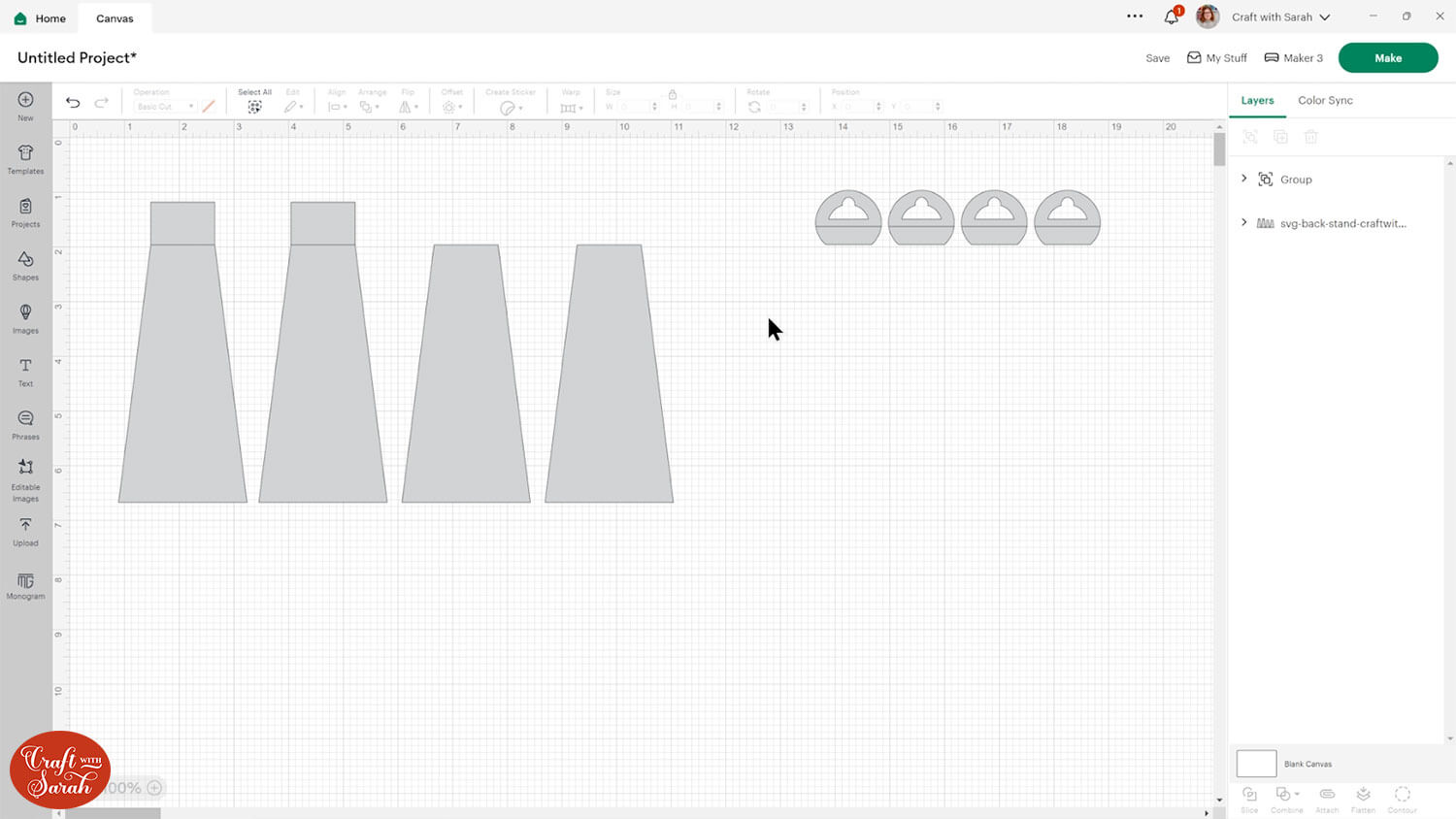Click the Group icon above the layer list

pyautogui.click(x=1250, y=138)
